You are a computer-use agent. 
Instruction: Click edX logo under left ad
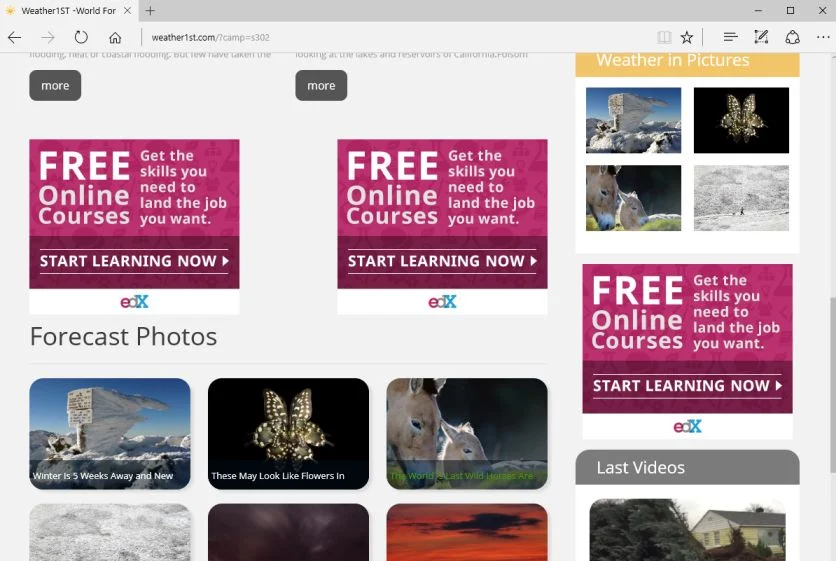(134, 302)
